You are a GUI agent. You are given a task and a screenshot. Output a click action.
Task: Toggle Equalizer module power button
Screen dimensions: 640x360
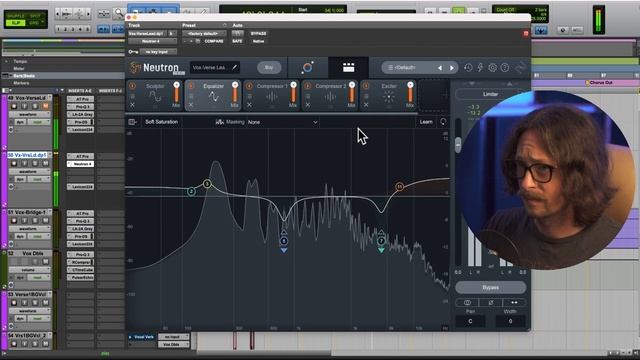[x=191, y=86]
